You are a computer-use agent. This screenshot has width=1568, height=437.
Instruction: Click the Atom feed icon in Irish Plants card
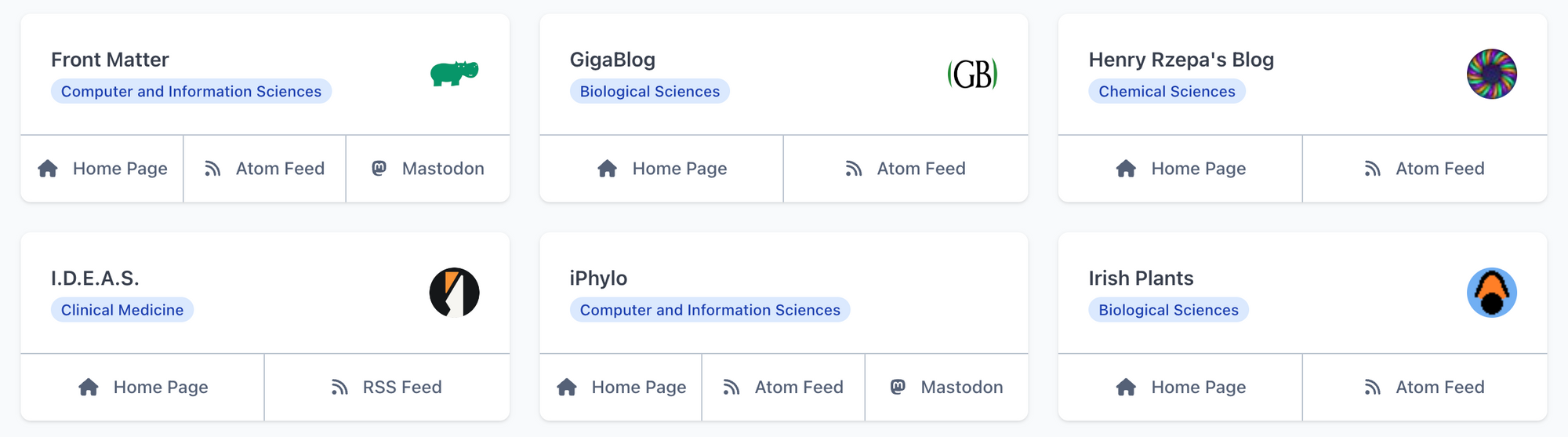[x=1372, y=387]
